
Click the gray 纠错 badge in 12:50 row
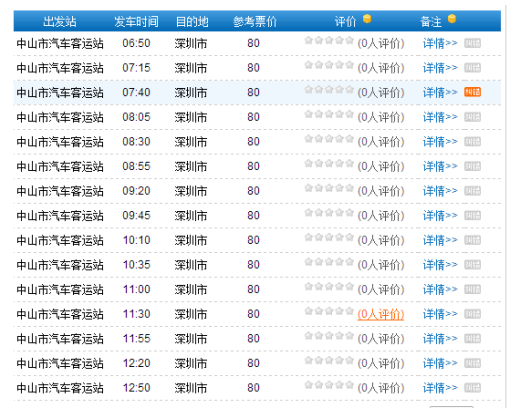tap(472, 388)
